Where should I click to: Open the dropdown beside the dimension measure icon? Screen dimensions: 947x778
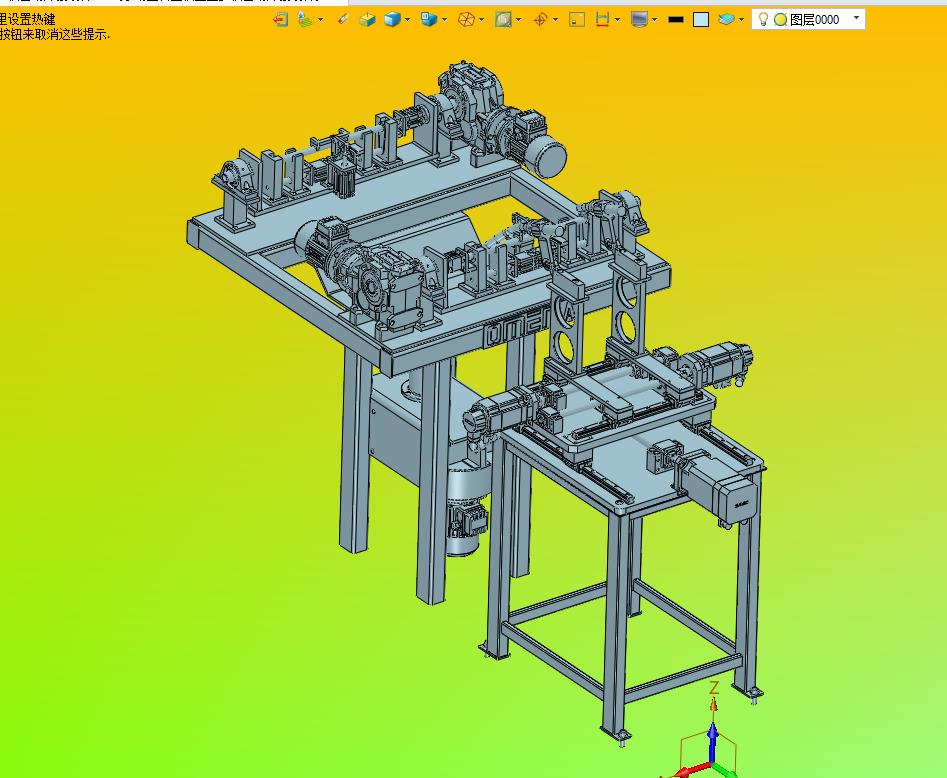(617, 19)
